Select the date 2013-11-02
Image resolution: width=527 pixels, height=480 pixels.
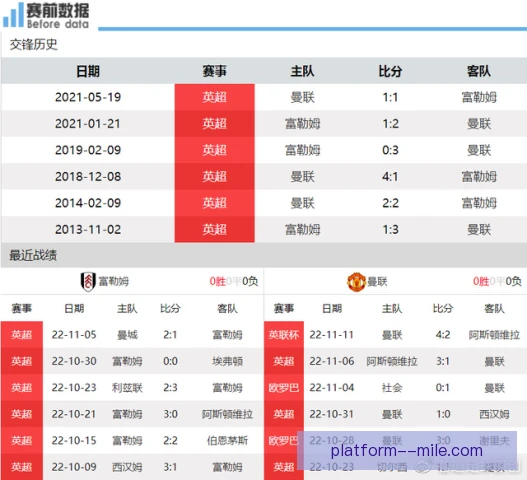pos(88,230)
